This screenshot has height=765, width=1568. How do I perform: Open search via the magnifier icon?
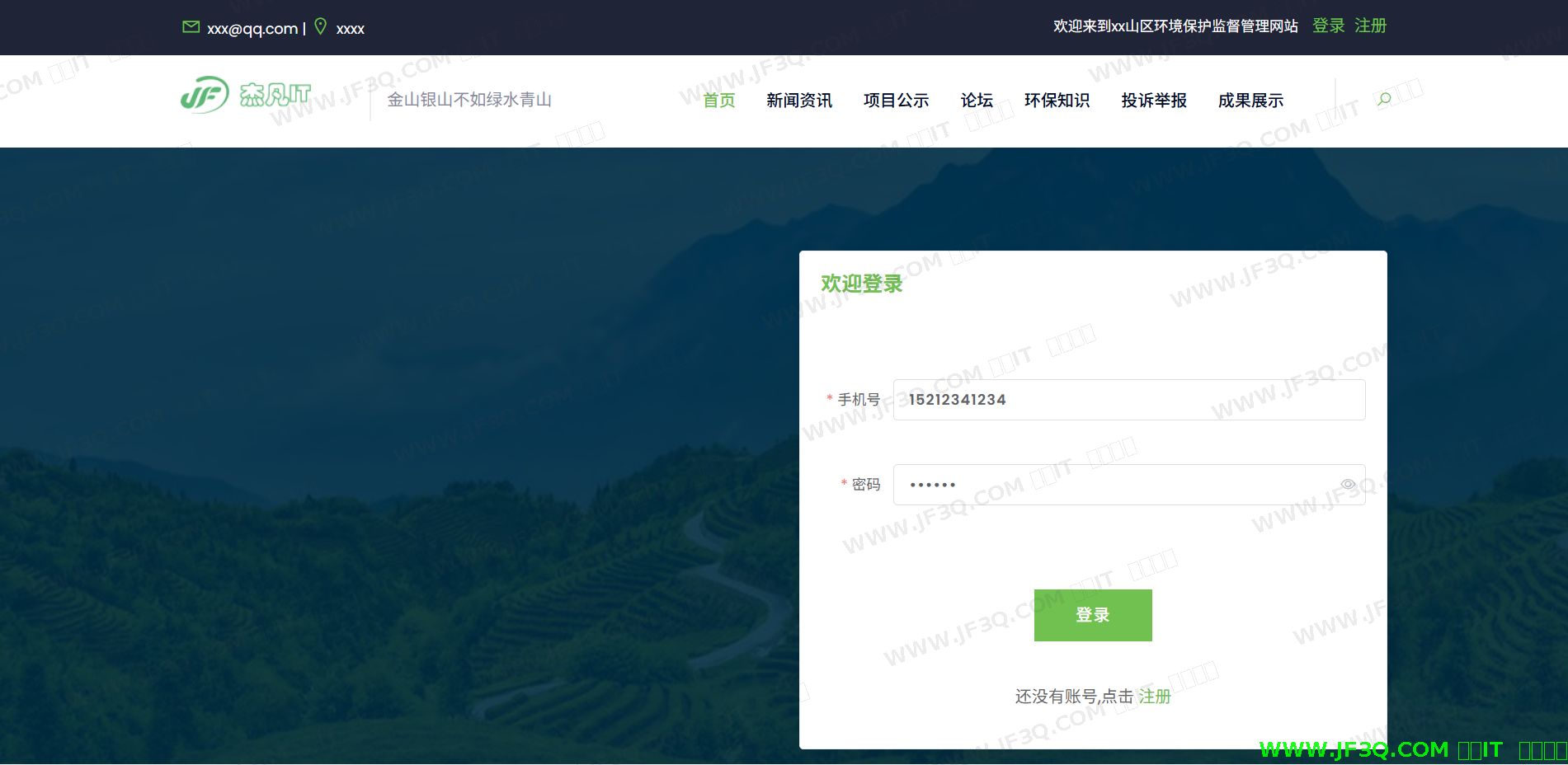point(1384,100)
